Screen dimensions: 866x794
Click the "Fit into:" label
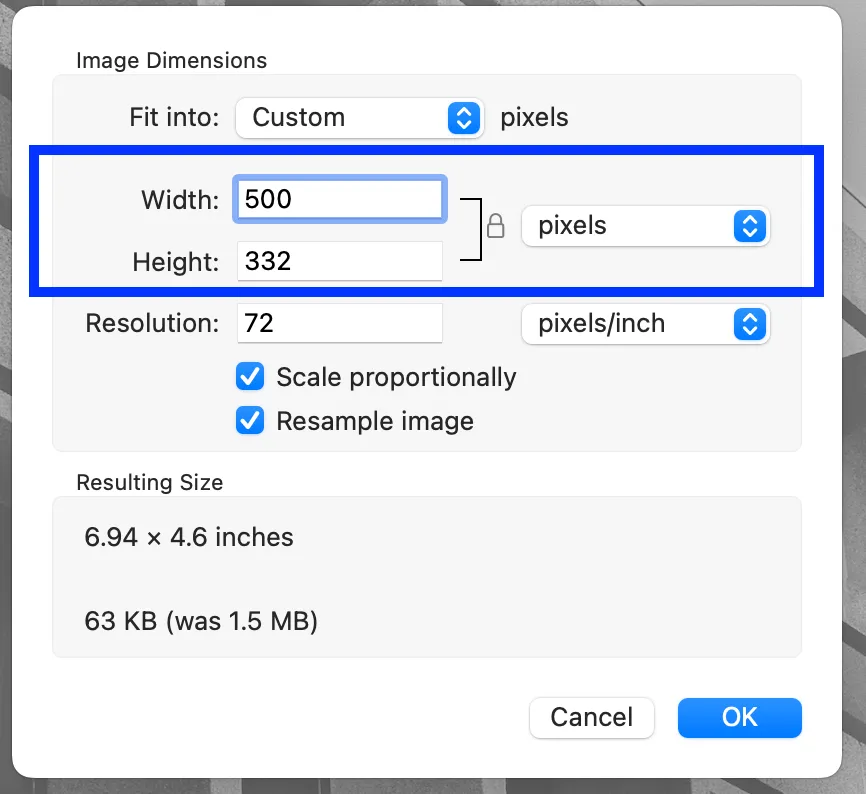tap(174, 118)
